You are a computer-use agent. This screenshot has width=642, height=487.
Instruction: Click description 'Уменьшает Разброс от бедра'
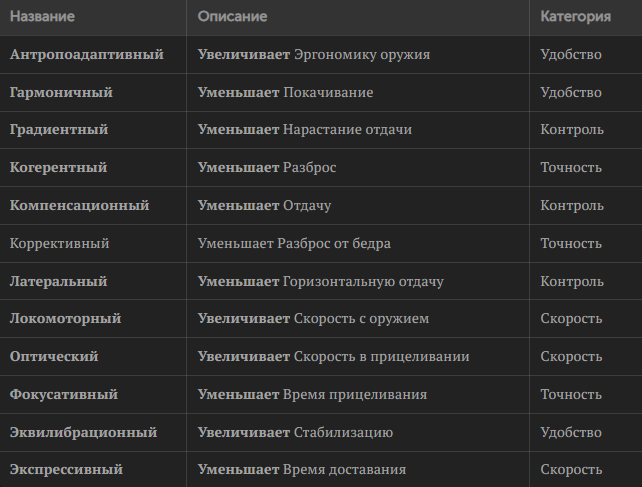(x=294, y=243)
